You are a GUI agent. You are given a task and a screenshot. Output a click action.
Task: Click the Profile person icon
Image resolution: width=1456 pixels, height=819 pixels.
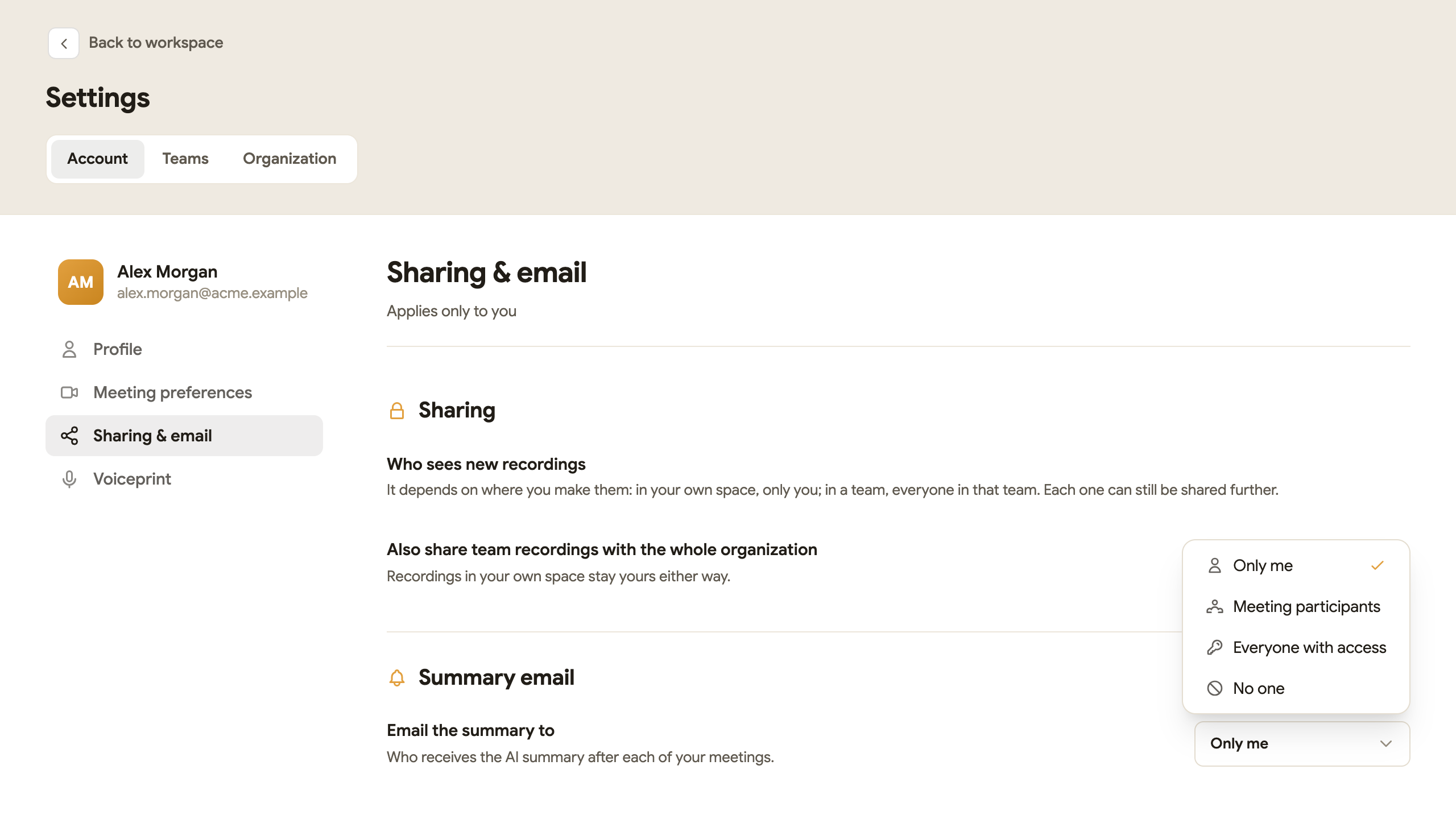69,349
